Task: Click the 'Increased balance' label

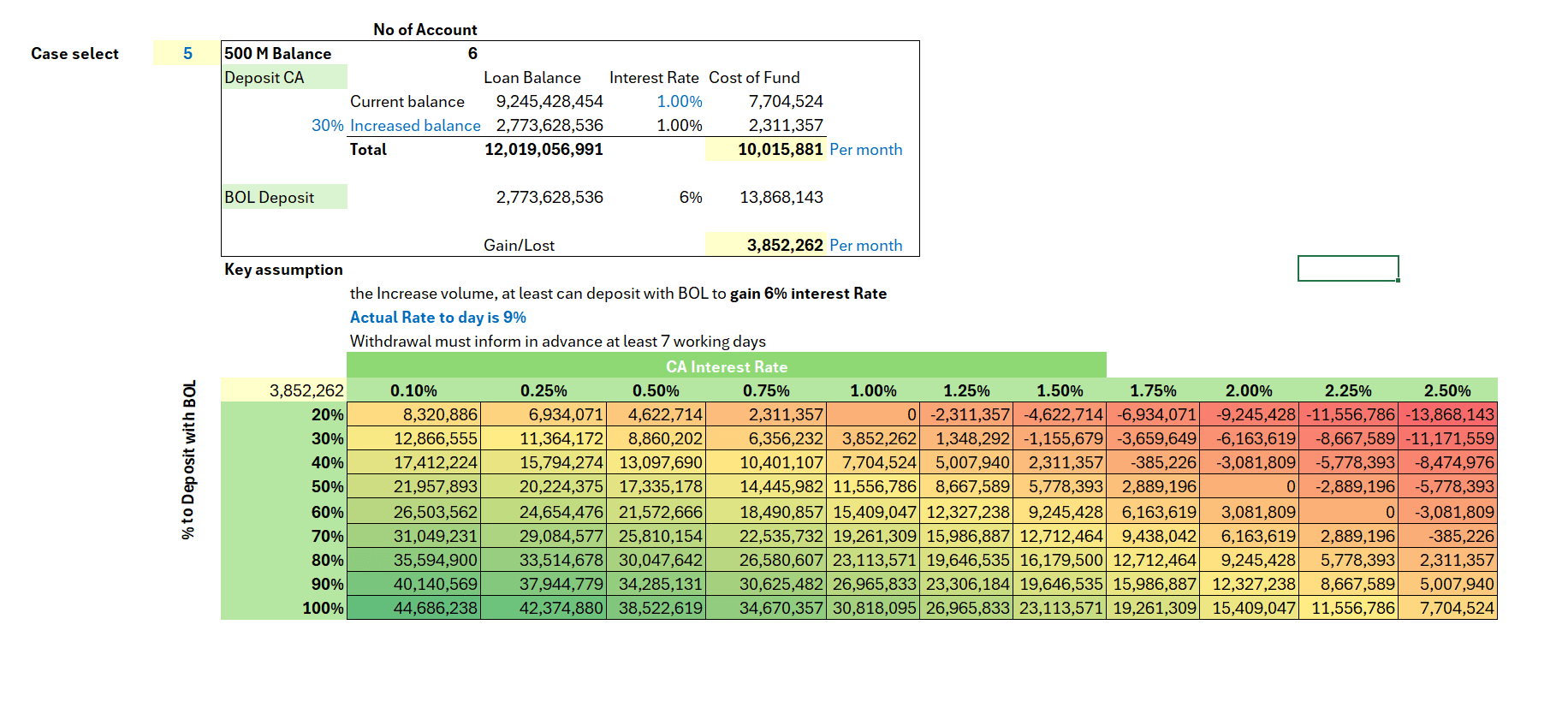Action: click(415, 125)
